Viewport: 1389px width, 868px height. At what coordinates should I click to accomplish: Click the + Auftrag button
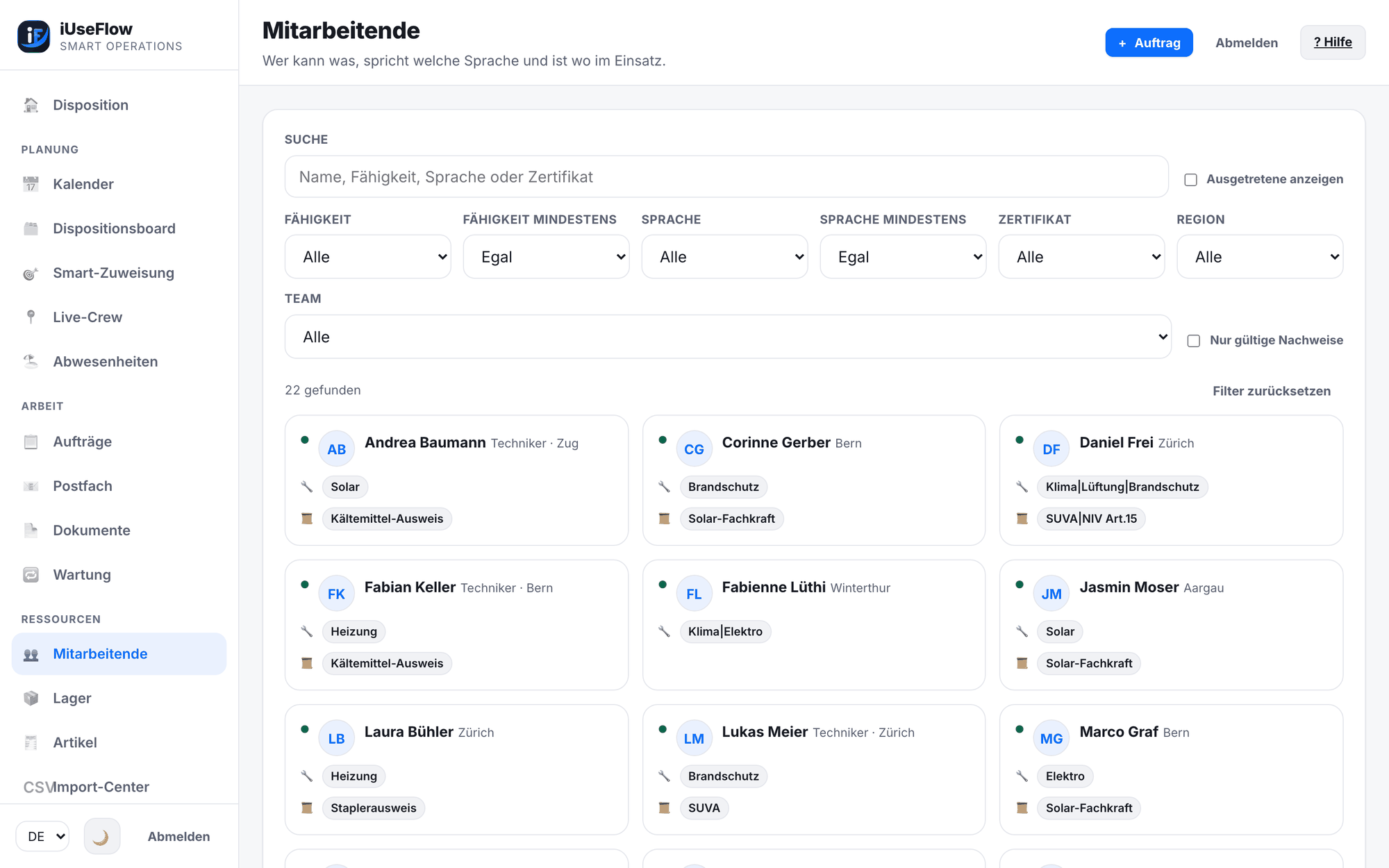point(1149,42)
